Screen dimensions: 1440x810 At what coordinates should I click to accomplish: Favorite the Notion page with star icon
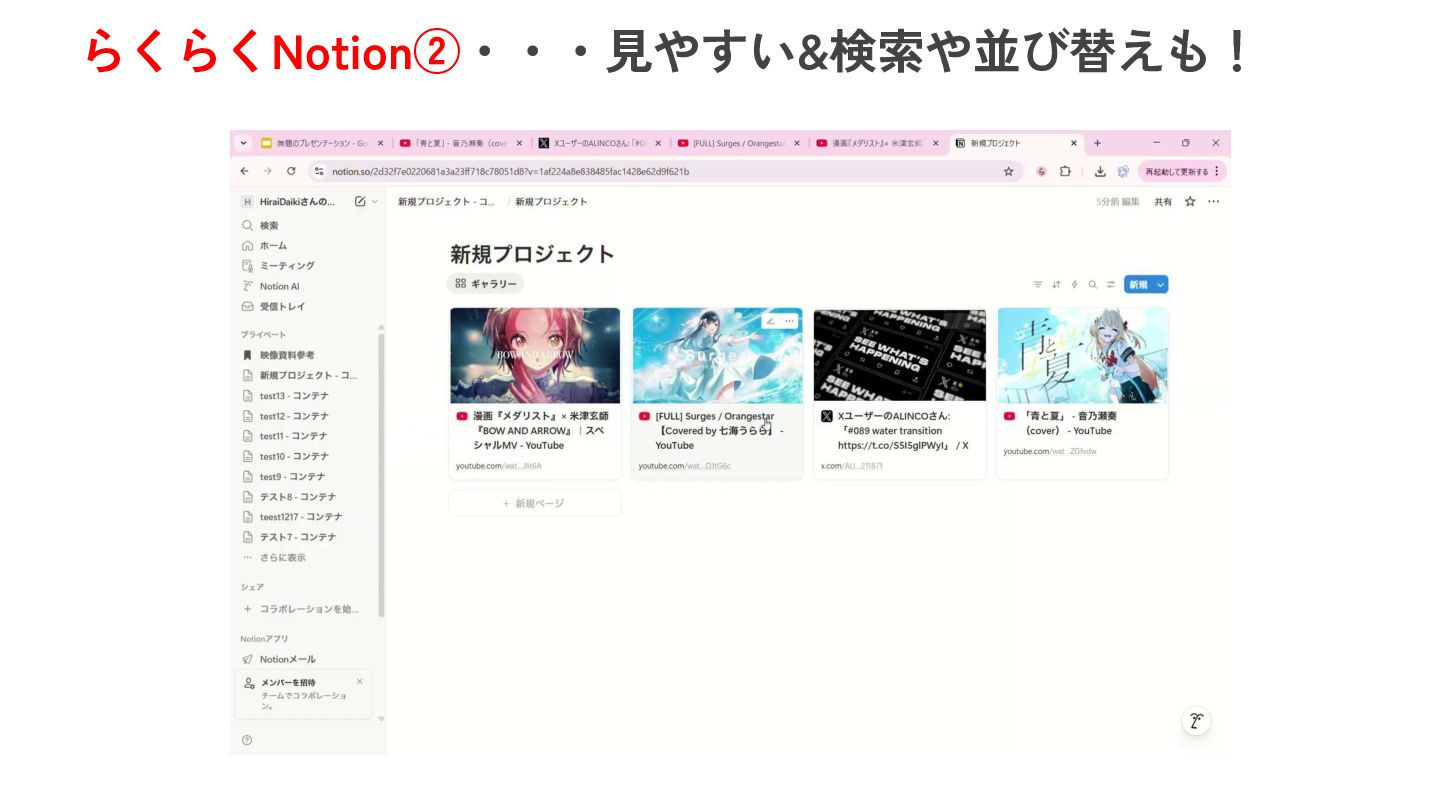(1190, 202)
